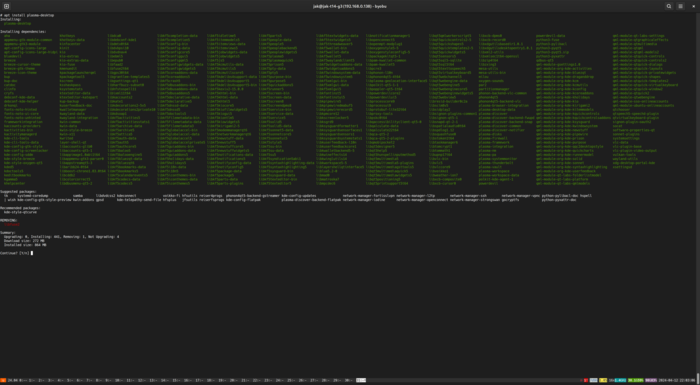The height and width of the screenshot is (385, 700).
Task: Click the 'systemsettings' package name
Action: click(x=626, y=138)
